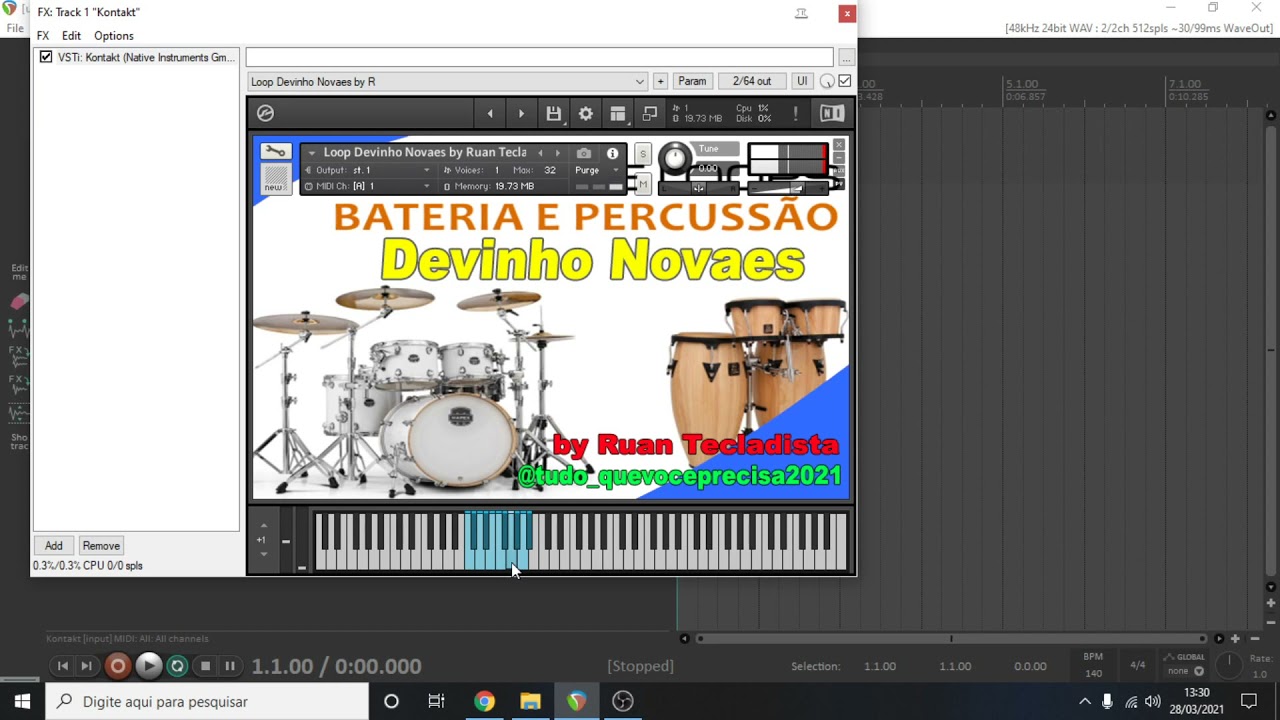
Task: Click the FX comment text field
Action: click(540, 57)
